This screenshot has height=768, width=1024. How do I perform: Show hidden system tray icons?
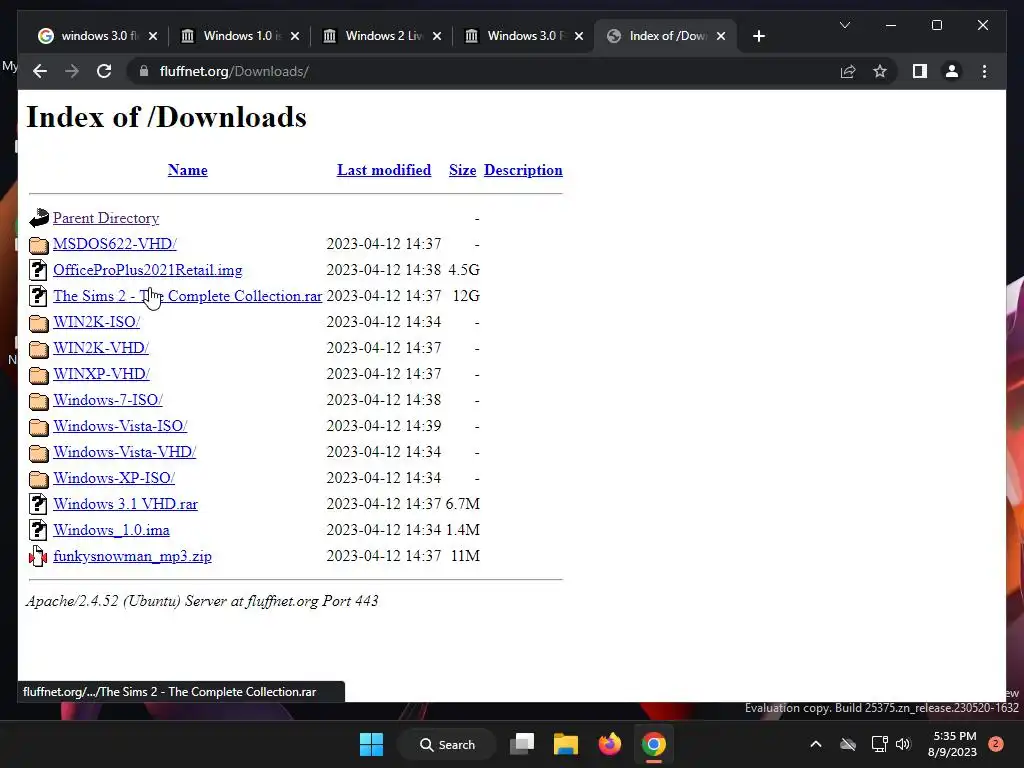[816, 744]
